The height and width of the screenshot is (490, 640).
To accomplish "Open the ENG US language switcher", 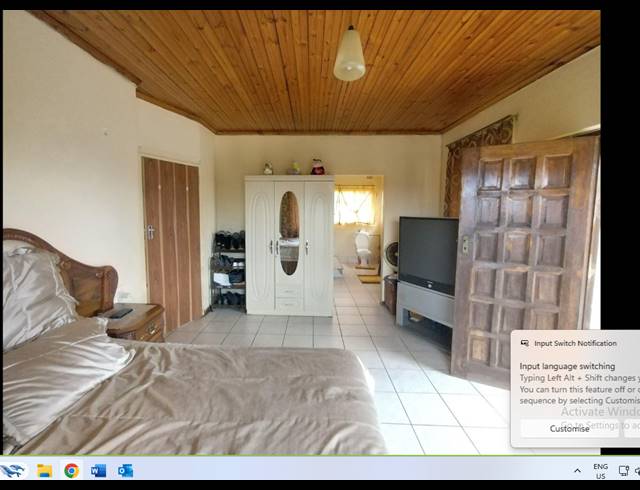I will click(x=600, y=471).
